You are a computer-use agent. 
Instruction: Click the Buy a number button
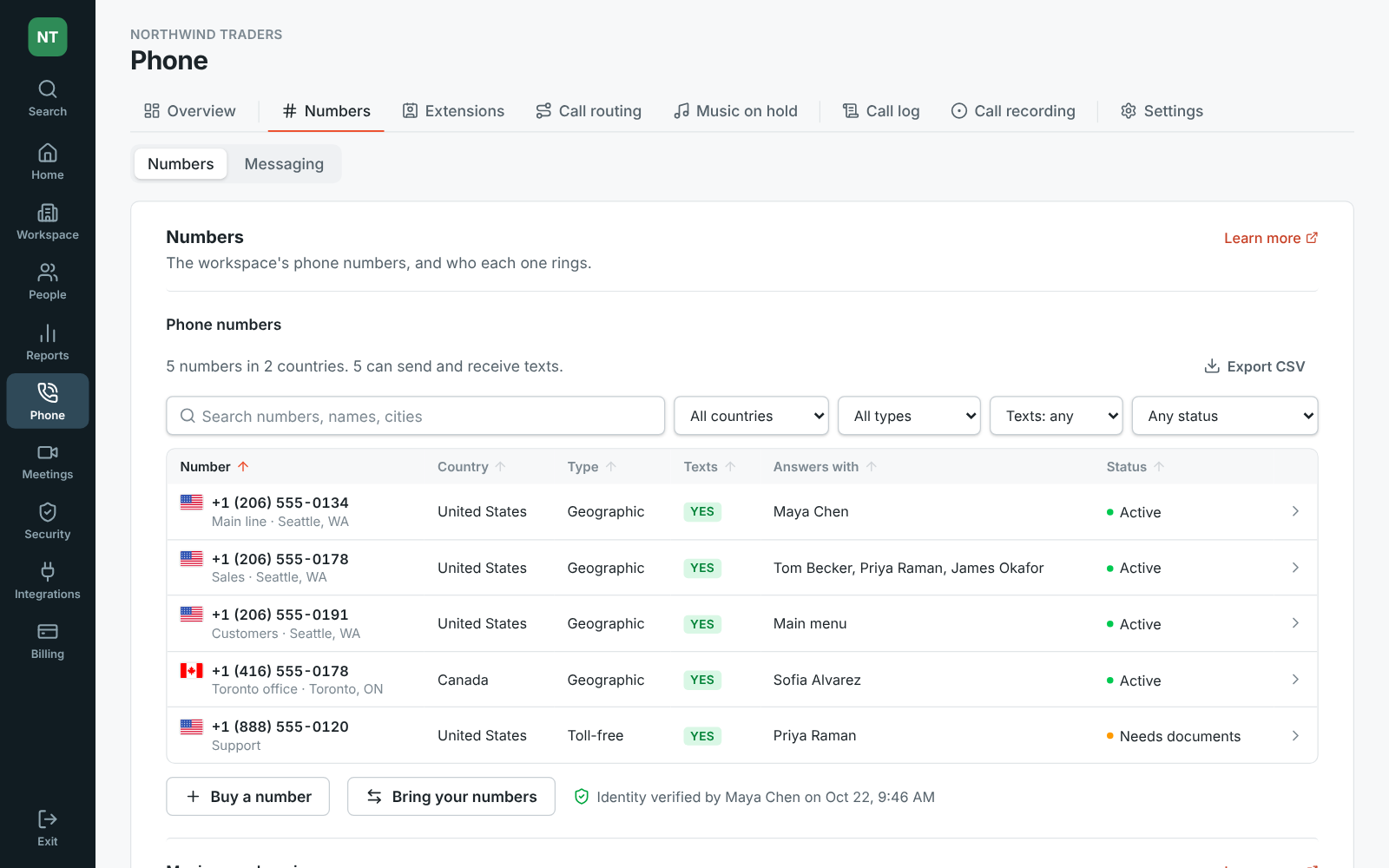[247, 796]
